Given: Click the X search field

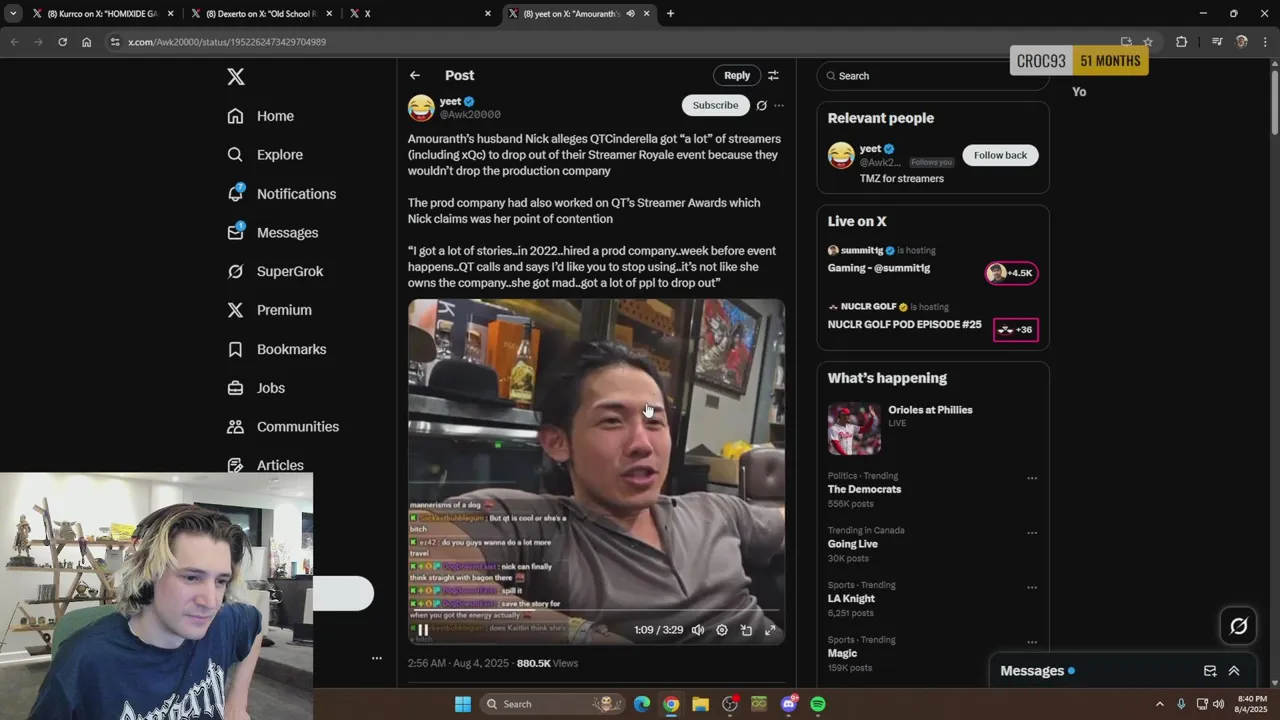Looking at the screenshot, I should tap(932, 76).
